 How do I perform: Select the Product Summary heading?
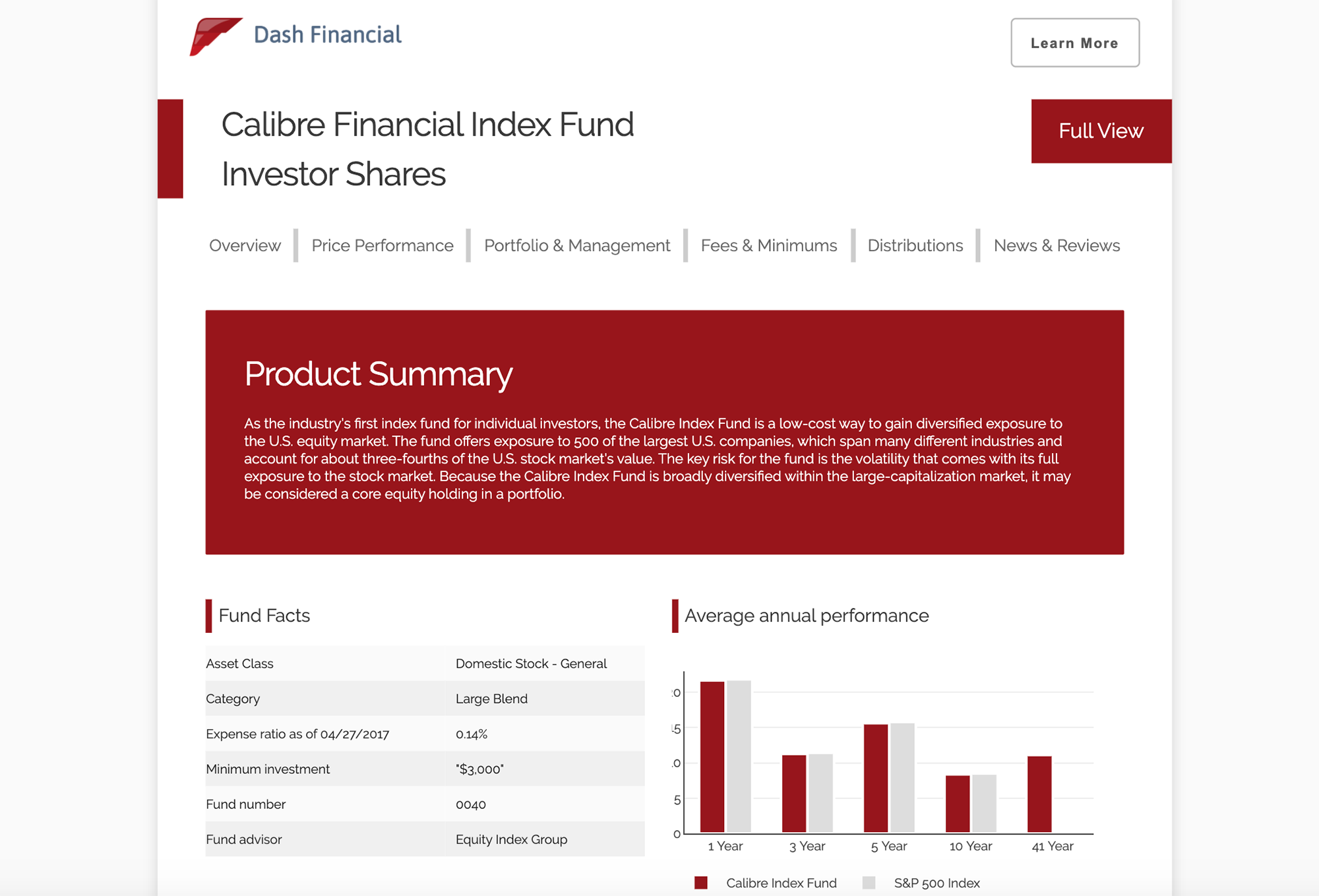[x=378, y=374]
